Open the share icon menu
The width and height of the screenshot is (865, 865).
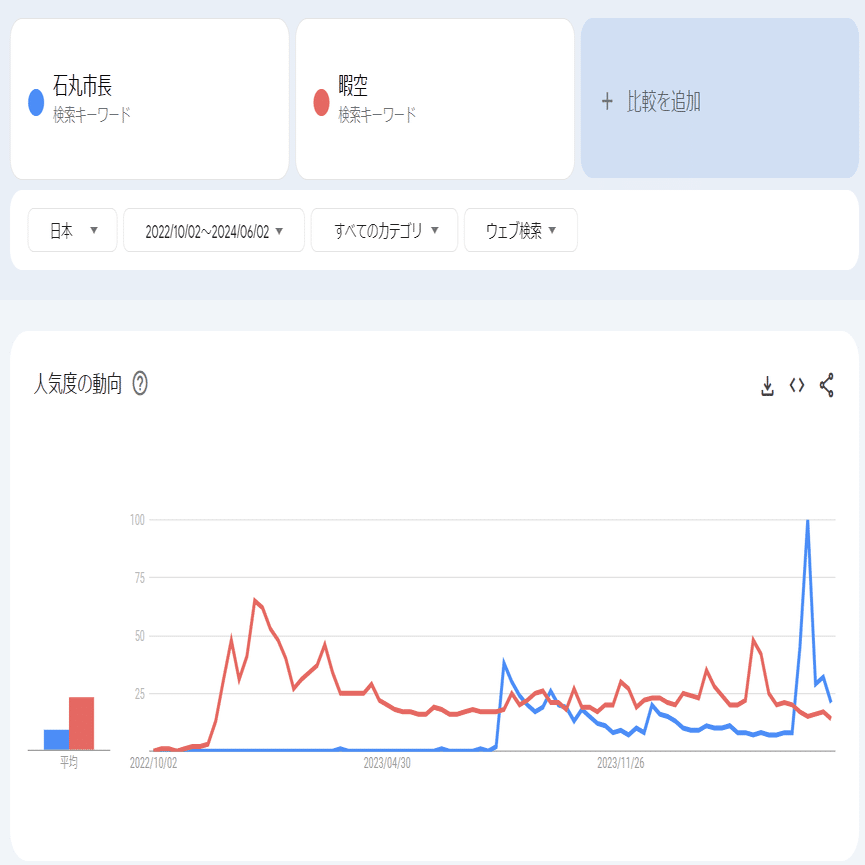pos(827,386)
